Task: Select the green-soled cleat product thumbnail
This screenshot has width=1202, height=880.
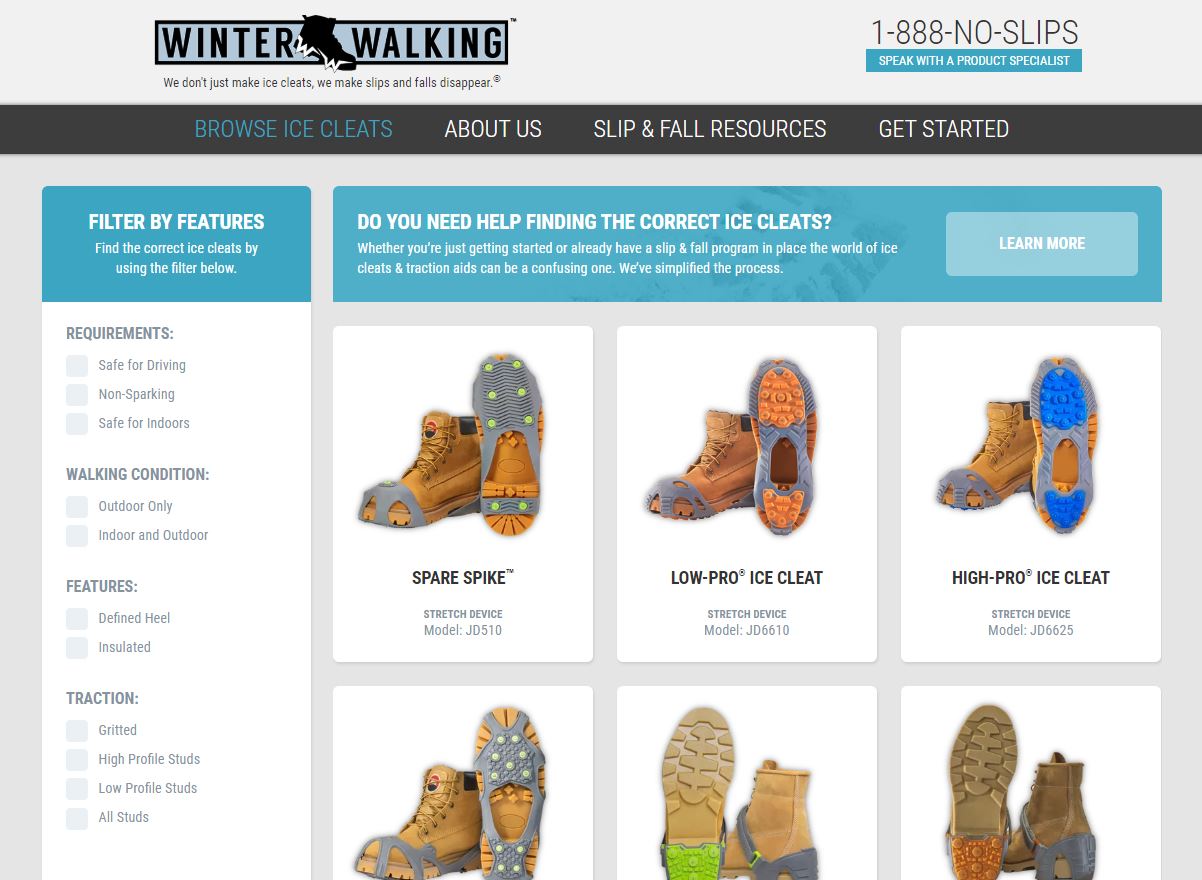Action: [746, 792]
